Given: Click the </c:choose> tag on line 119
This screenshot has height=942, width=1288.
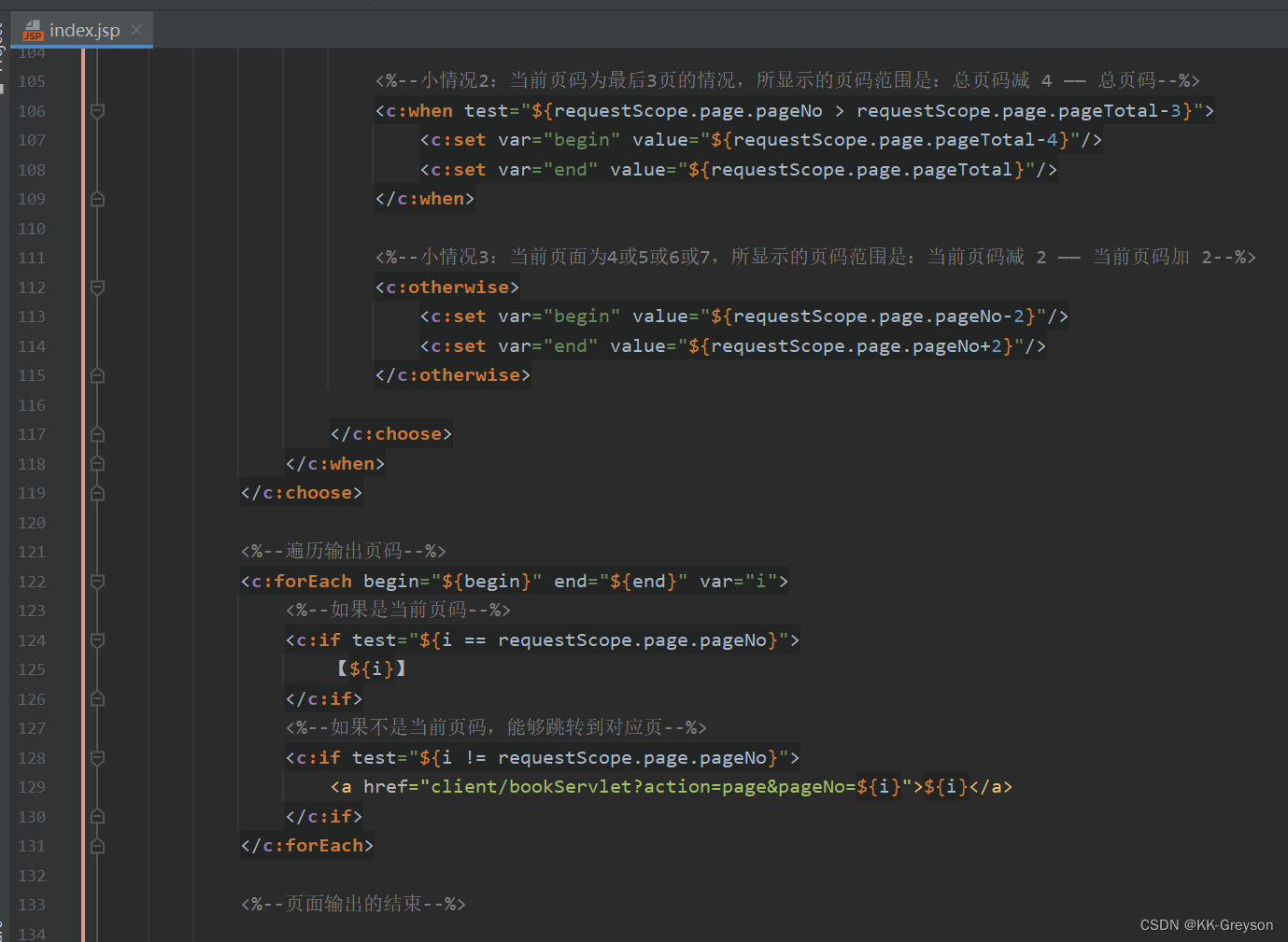Looking at the screenshot, I should [302, 493].
